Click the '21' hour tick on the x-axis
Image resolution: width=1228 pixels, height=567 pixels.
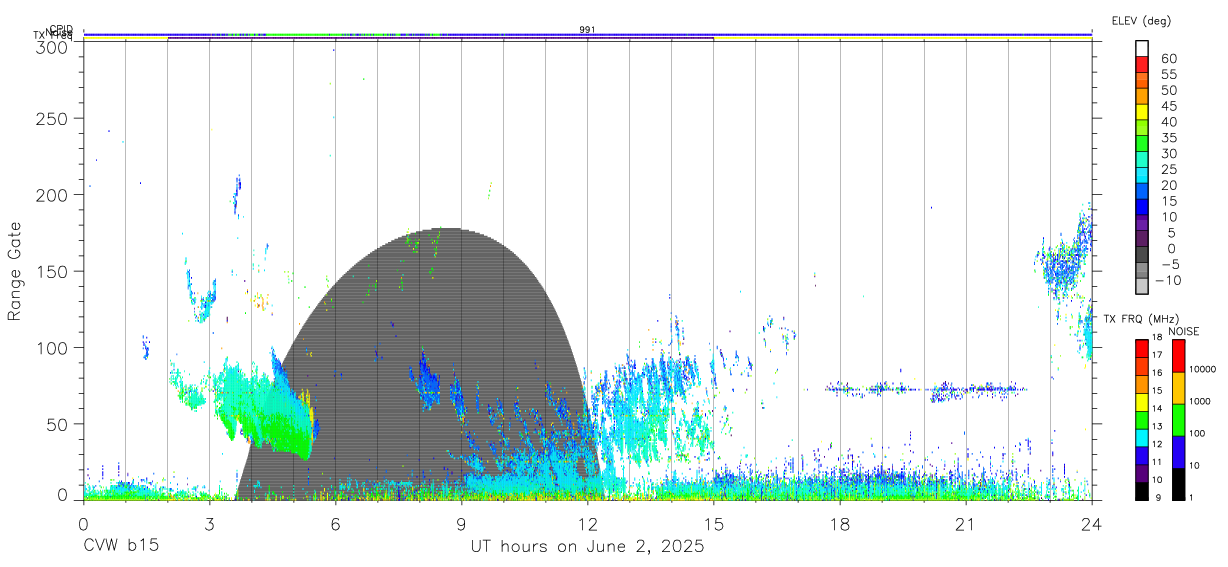point(965,523)
